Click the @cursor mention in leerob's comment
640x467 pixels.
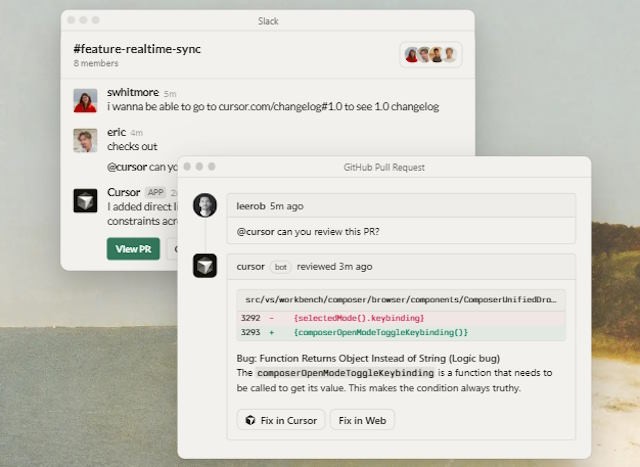pyautogui.click(x=256, y=231)
